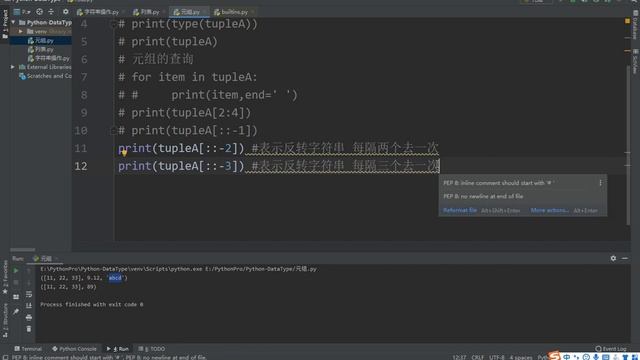
Task: Expand External Libraries node
Action: [13, 67]
